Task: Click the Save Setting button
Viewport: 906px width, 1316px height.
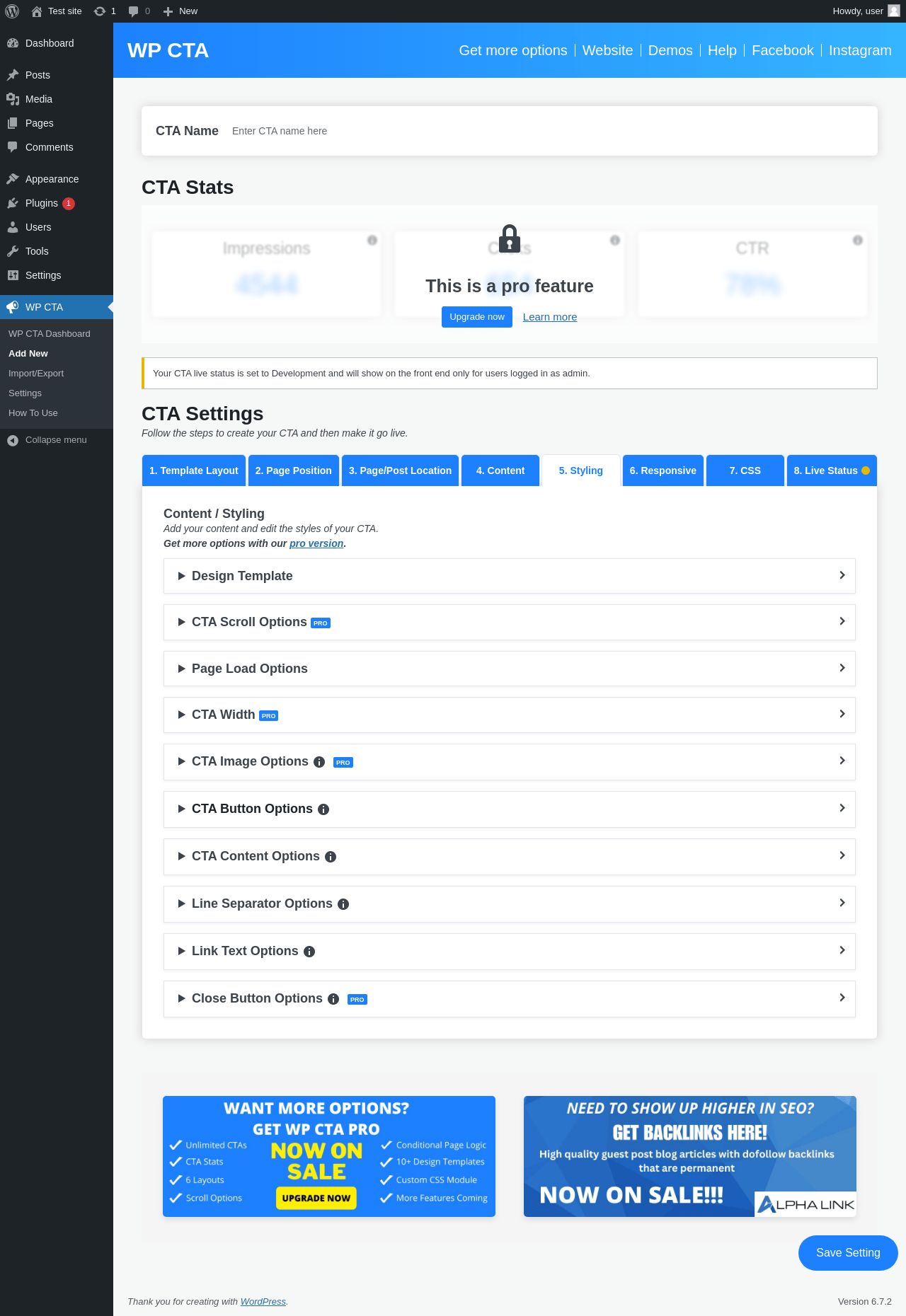Action: tap(848, 1253)
